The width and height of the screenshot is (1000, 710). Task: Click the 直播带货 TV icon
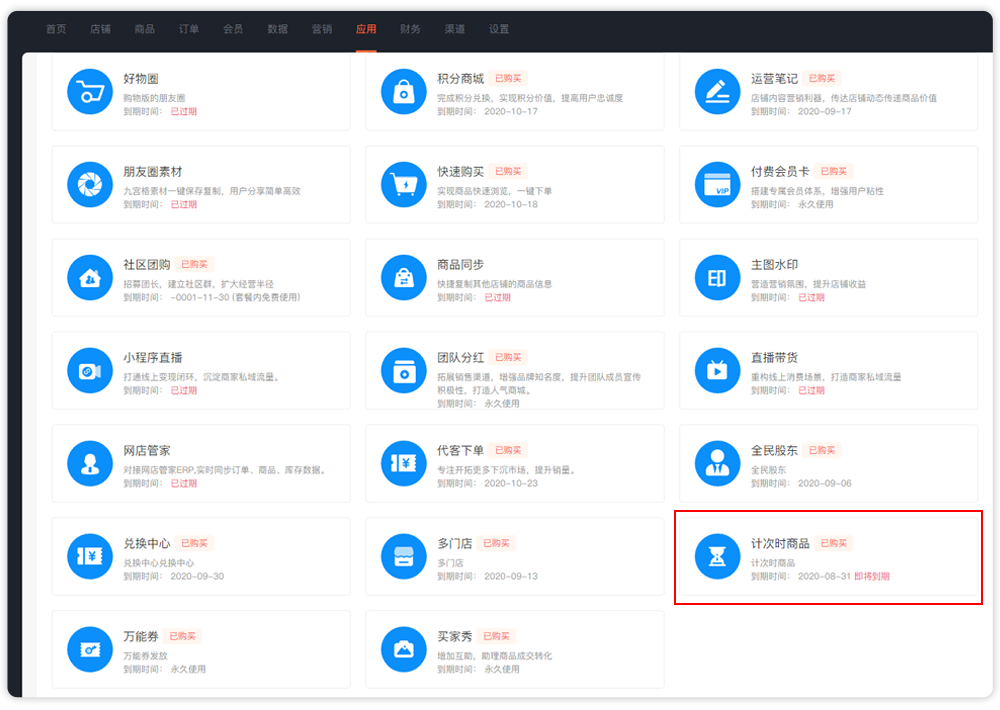(x=717, y=371)
